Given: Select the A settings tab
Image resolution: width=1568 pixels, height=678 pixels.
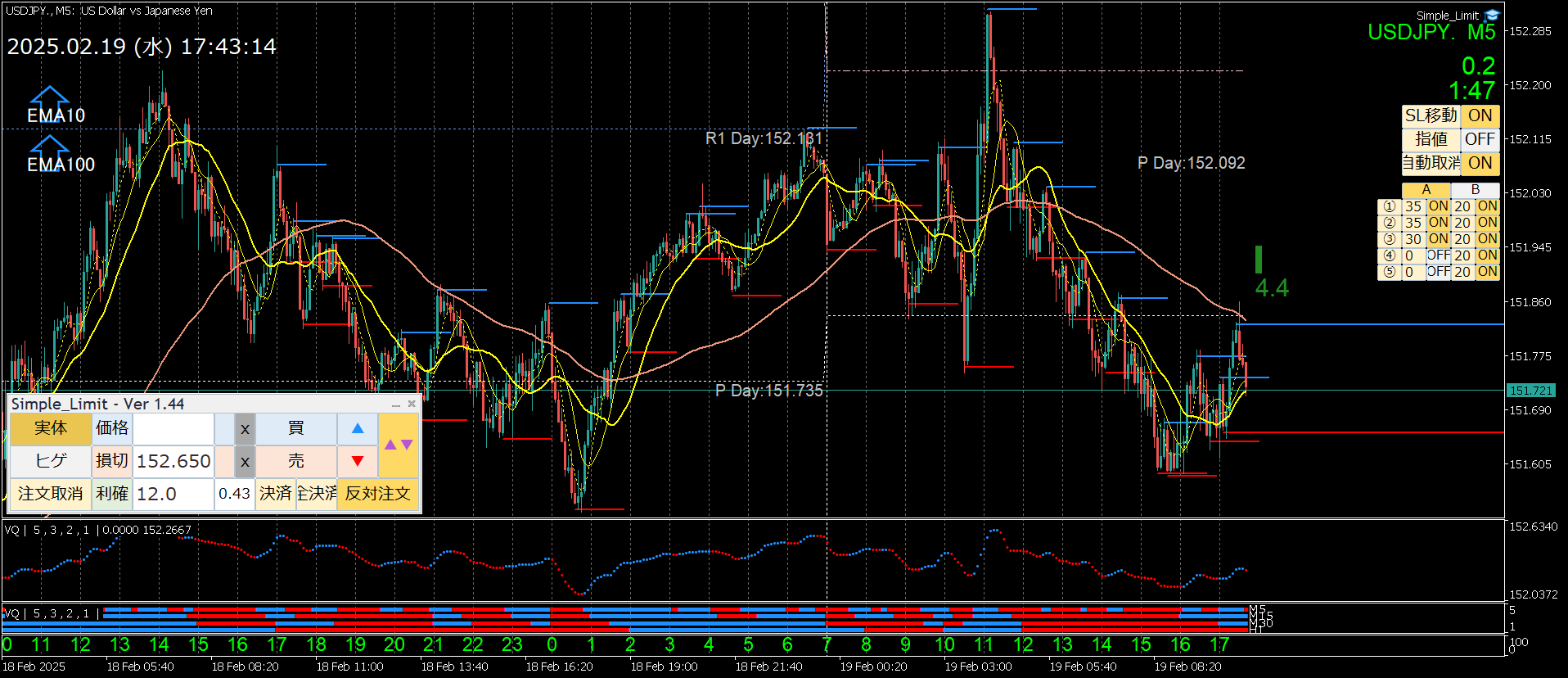Looking at the screenshot, I should [1426, 190].
